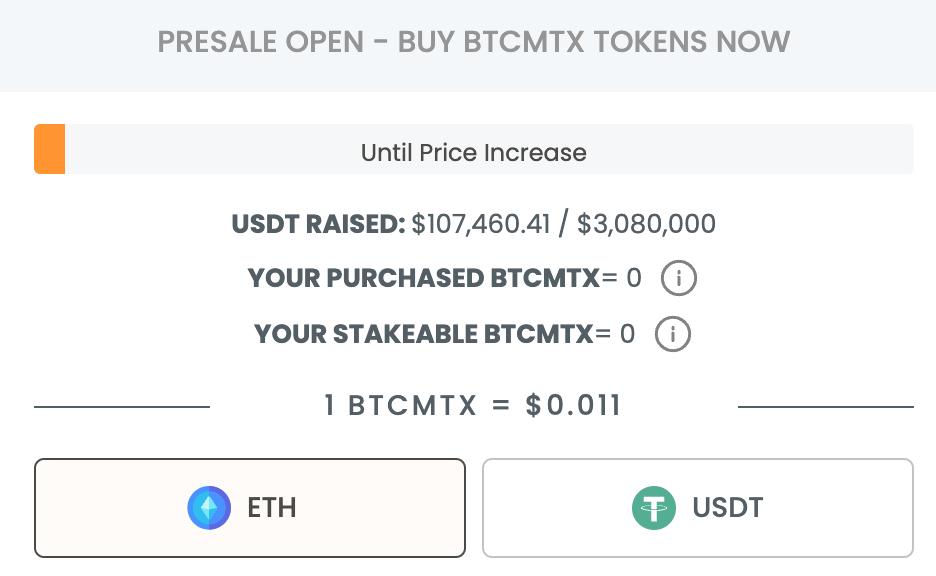Open info icon beside Purchased BTCMTX
The image size is (936, 576).
[x=679, y=278]
